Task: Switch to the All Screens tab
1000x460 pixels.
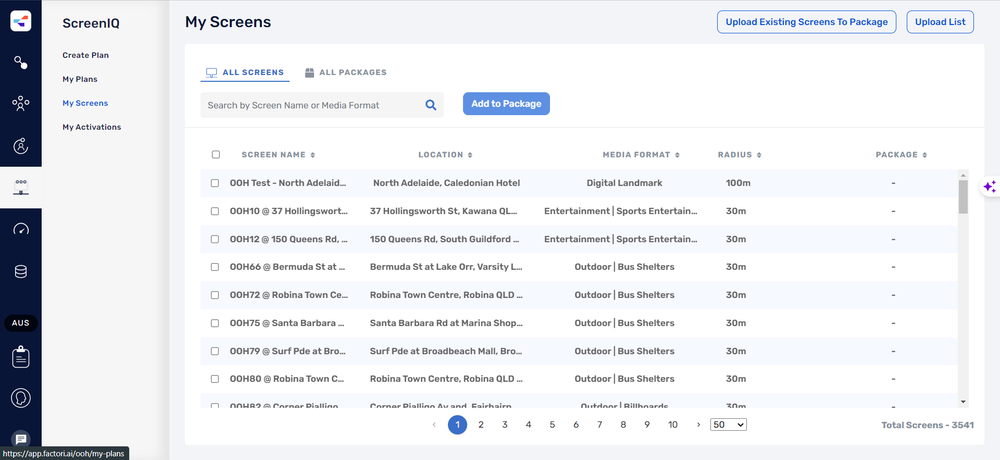Action: pos(245,73)
